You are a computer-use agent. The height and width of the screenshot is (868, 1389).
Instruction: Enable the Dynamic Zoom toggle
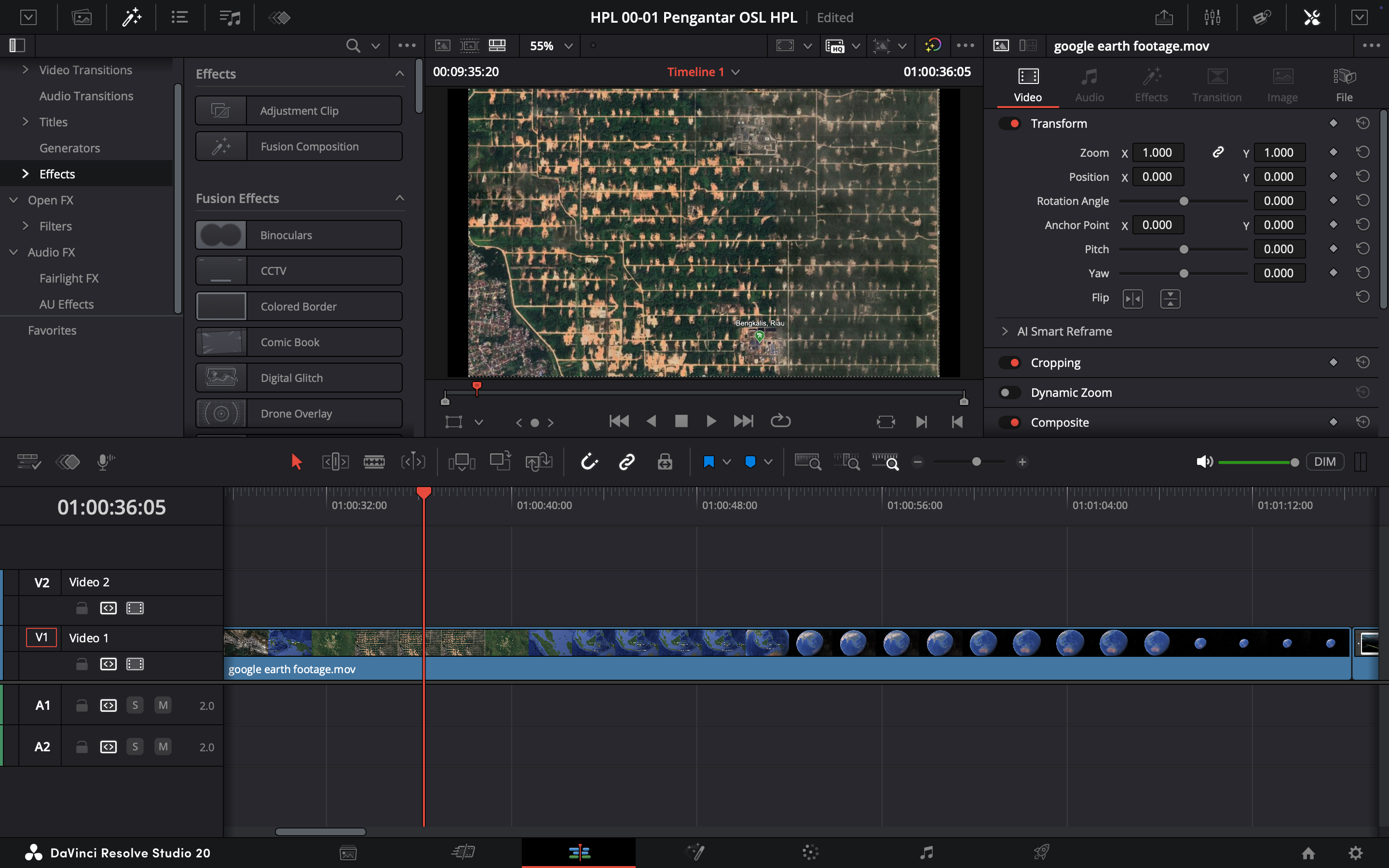[x=1009, y=393]
